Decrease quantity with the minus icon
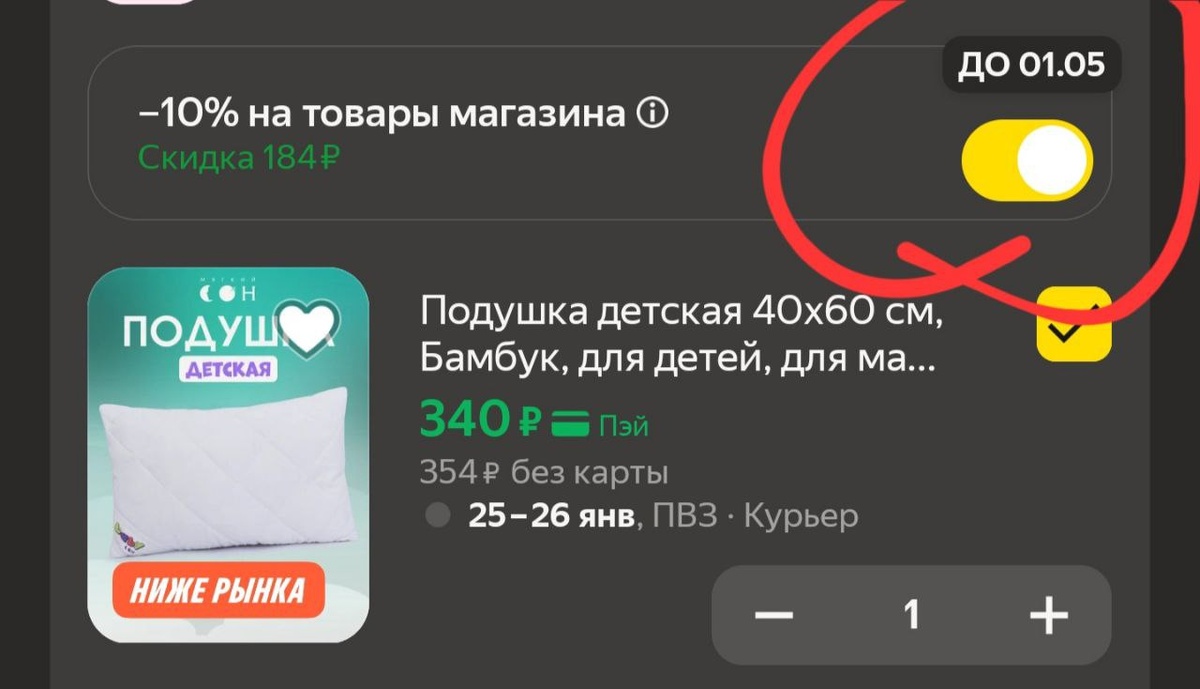The width and height of the screenshot is (1200, 689). (x=774, y=615)
